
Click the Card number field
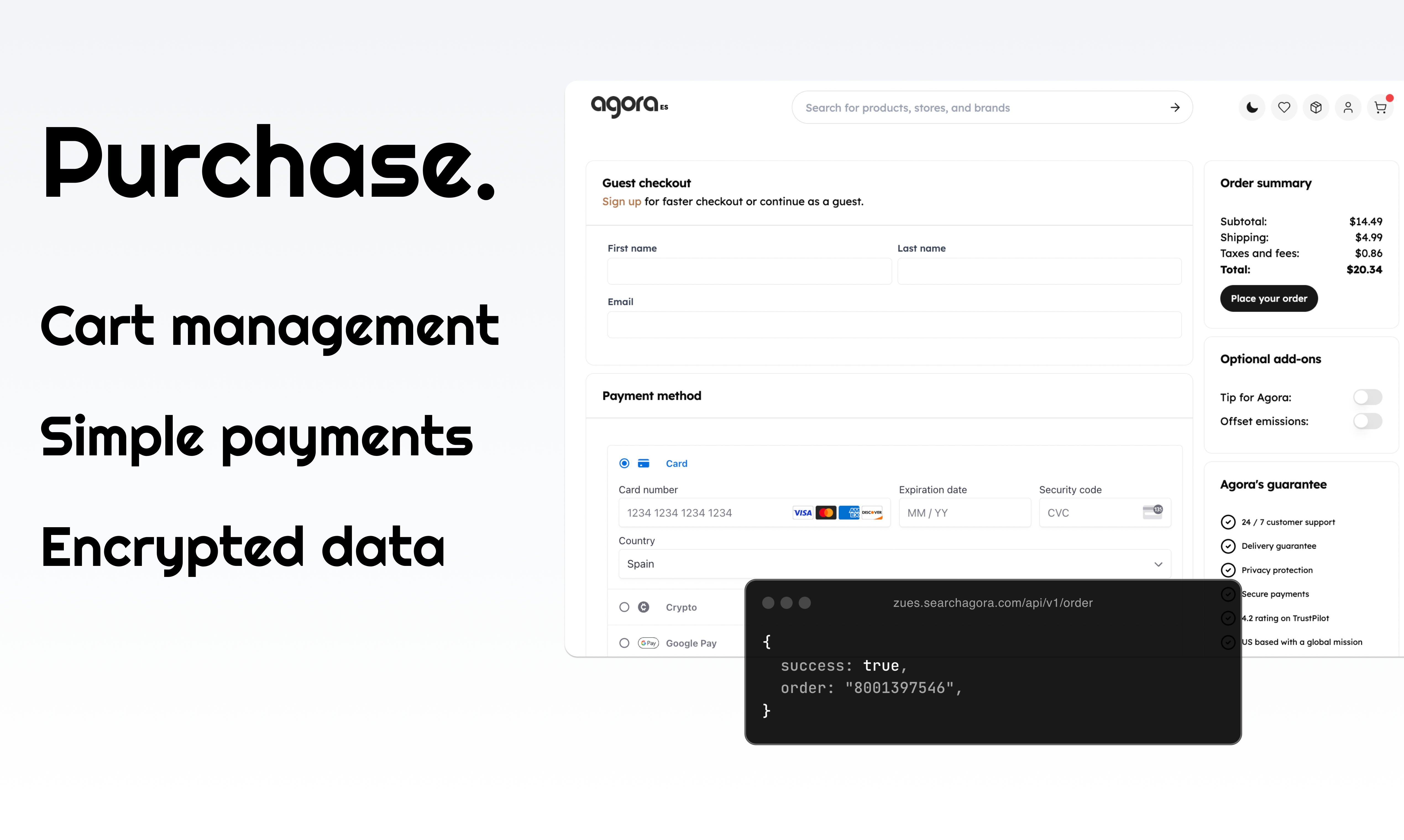(755, 513)
